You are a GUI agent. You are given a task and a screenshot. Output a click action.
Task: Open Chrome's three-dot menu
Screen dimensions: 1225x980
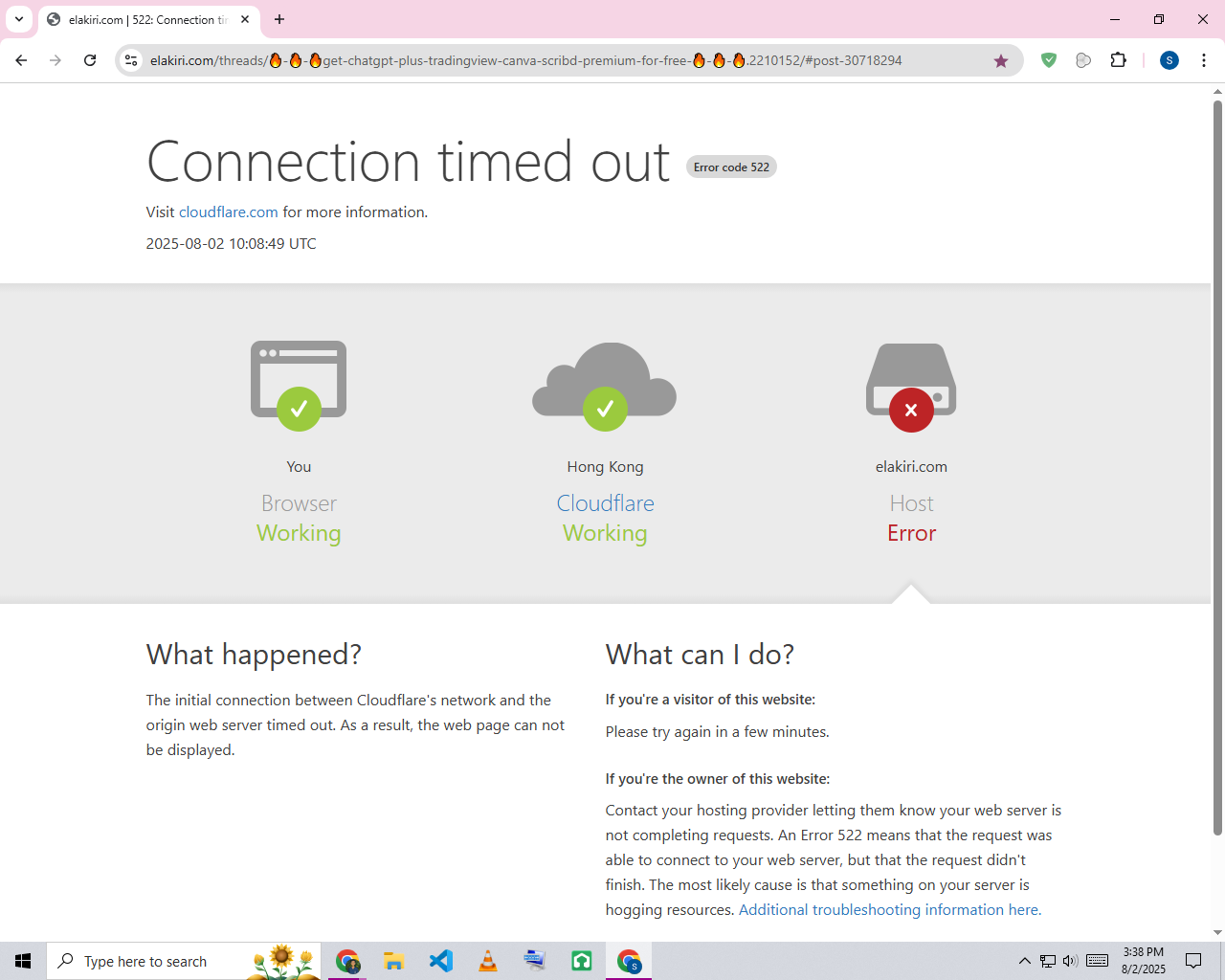coord(1204,60)
